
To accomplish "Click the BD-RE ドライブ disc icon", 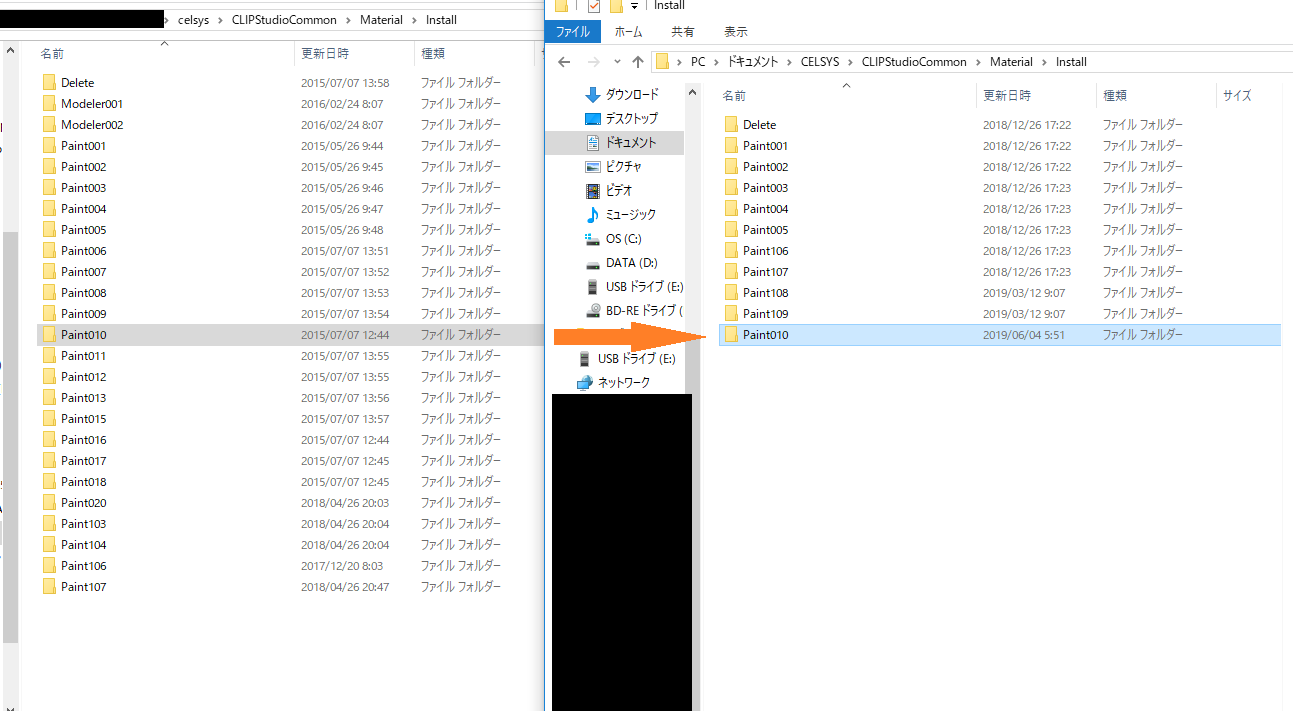I will click(593, 310).
